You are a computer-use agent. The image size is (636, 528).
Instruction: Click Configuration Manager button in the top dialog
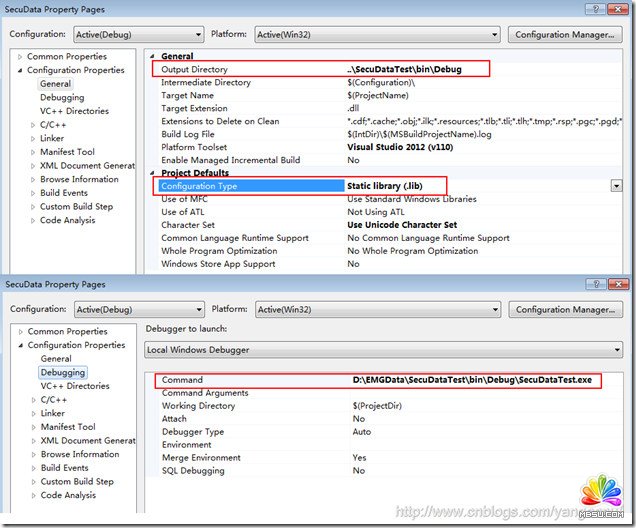pos(564,35)
